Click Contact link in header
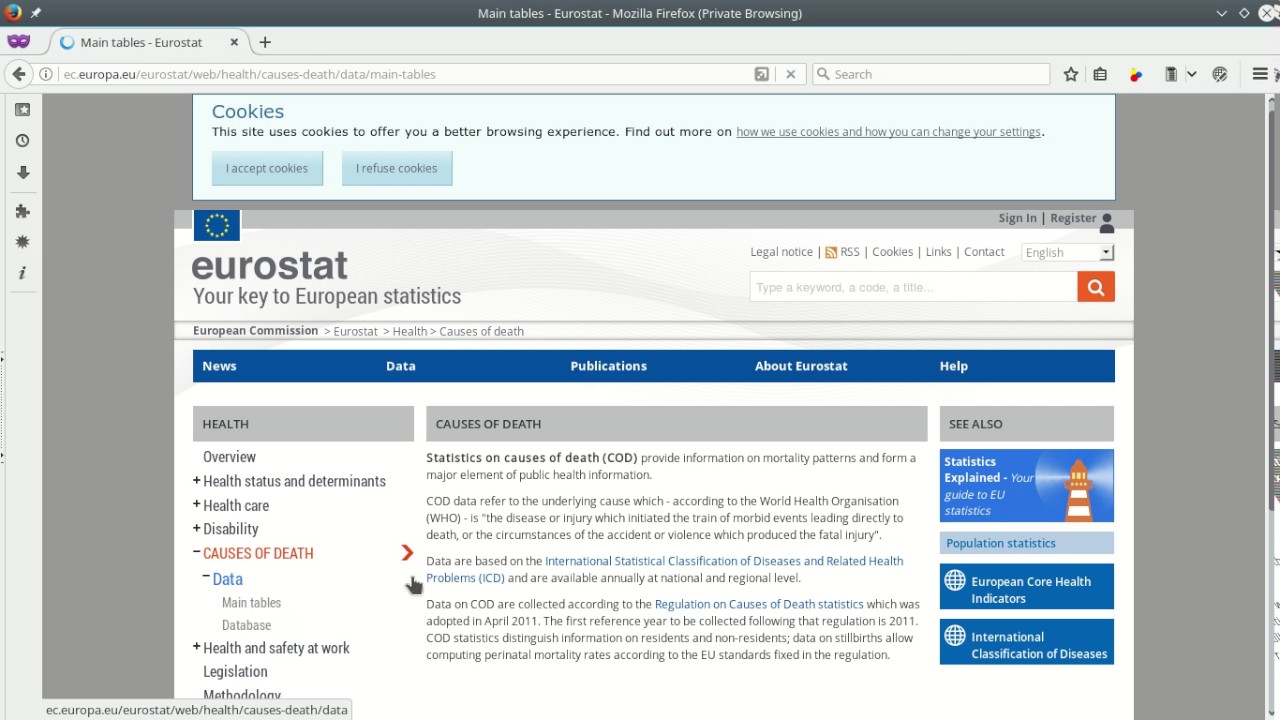This screenshot has height=720, width=1280. click(984, 252)
